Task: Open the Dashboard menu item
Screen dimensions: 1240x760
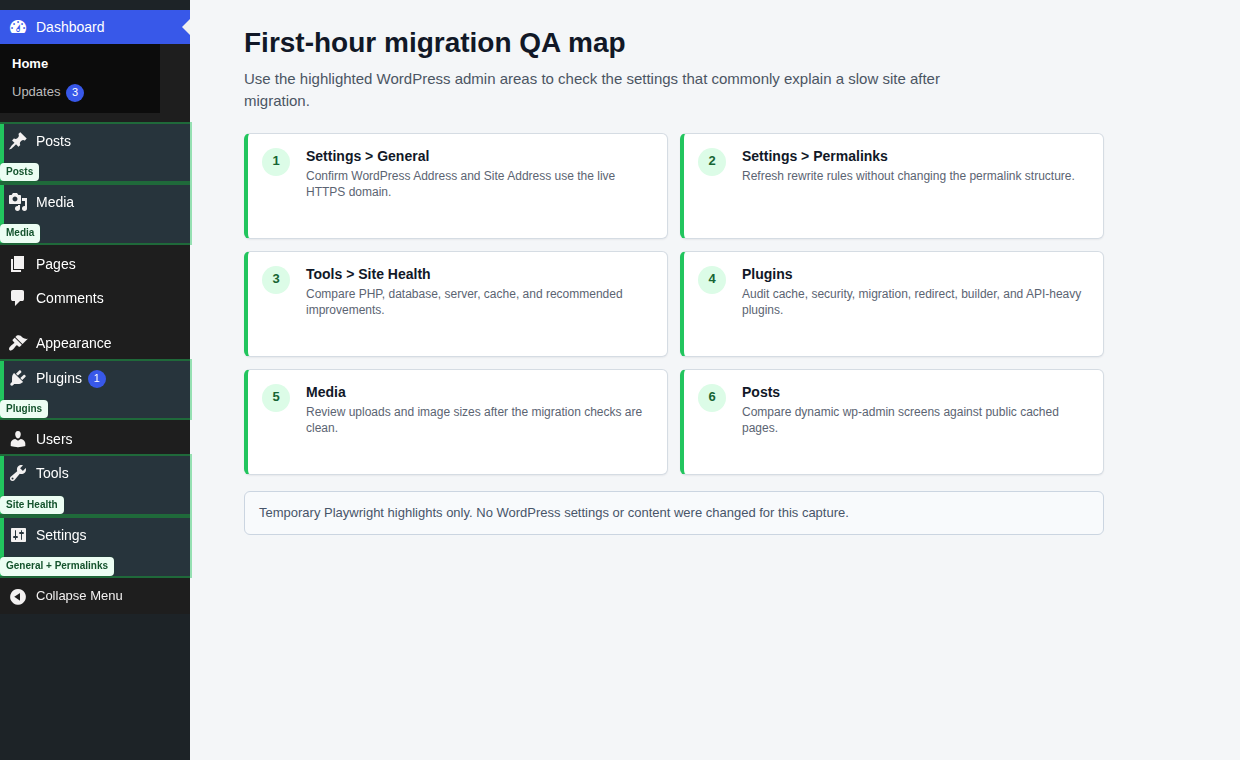Action: point(95,27)
